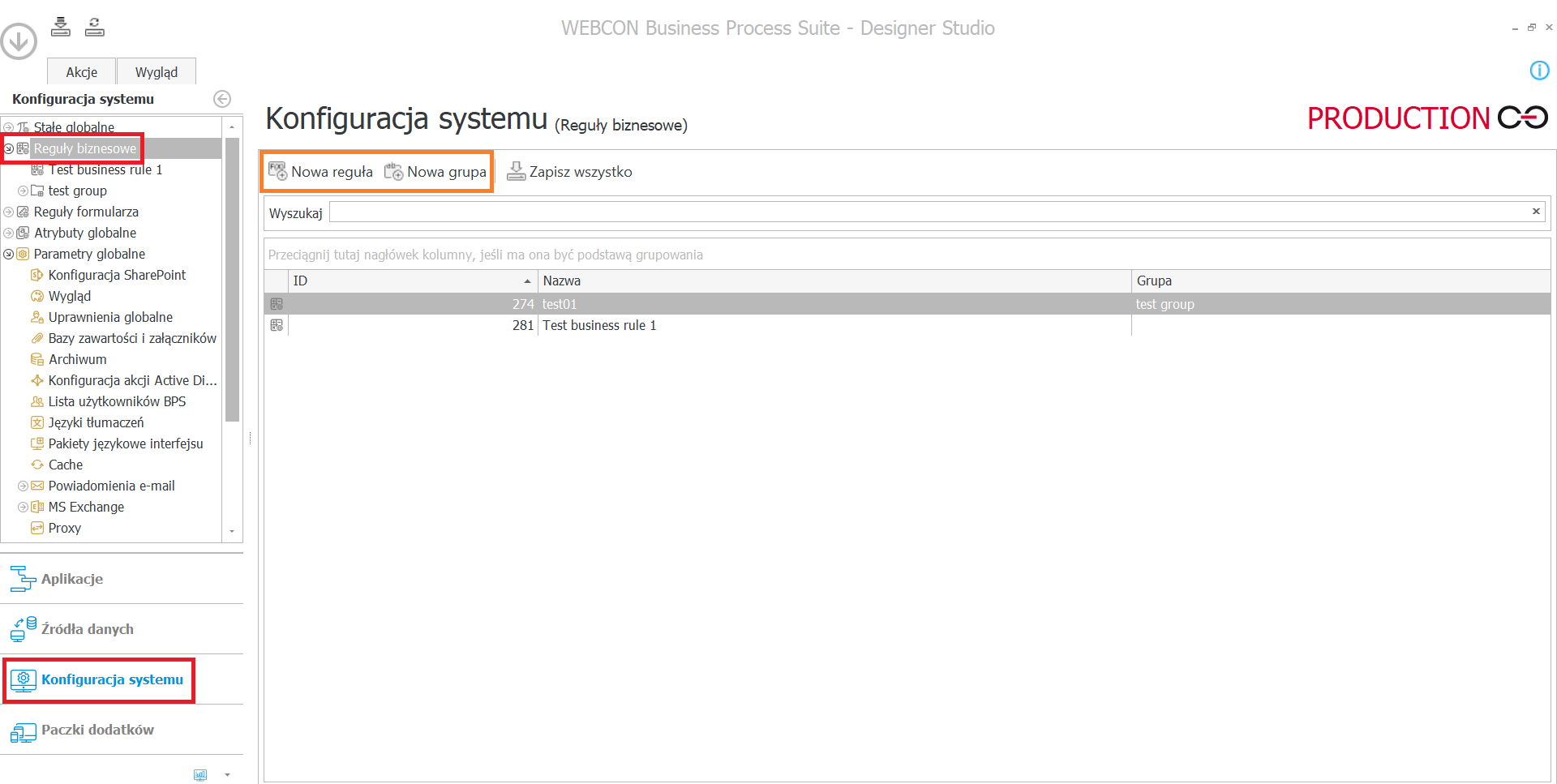1557x784 pixels.
Task: Open Lista użytkowników BPS
Action: (117, 401)
